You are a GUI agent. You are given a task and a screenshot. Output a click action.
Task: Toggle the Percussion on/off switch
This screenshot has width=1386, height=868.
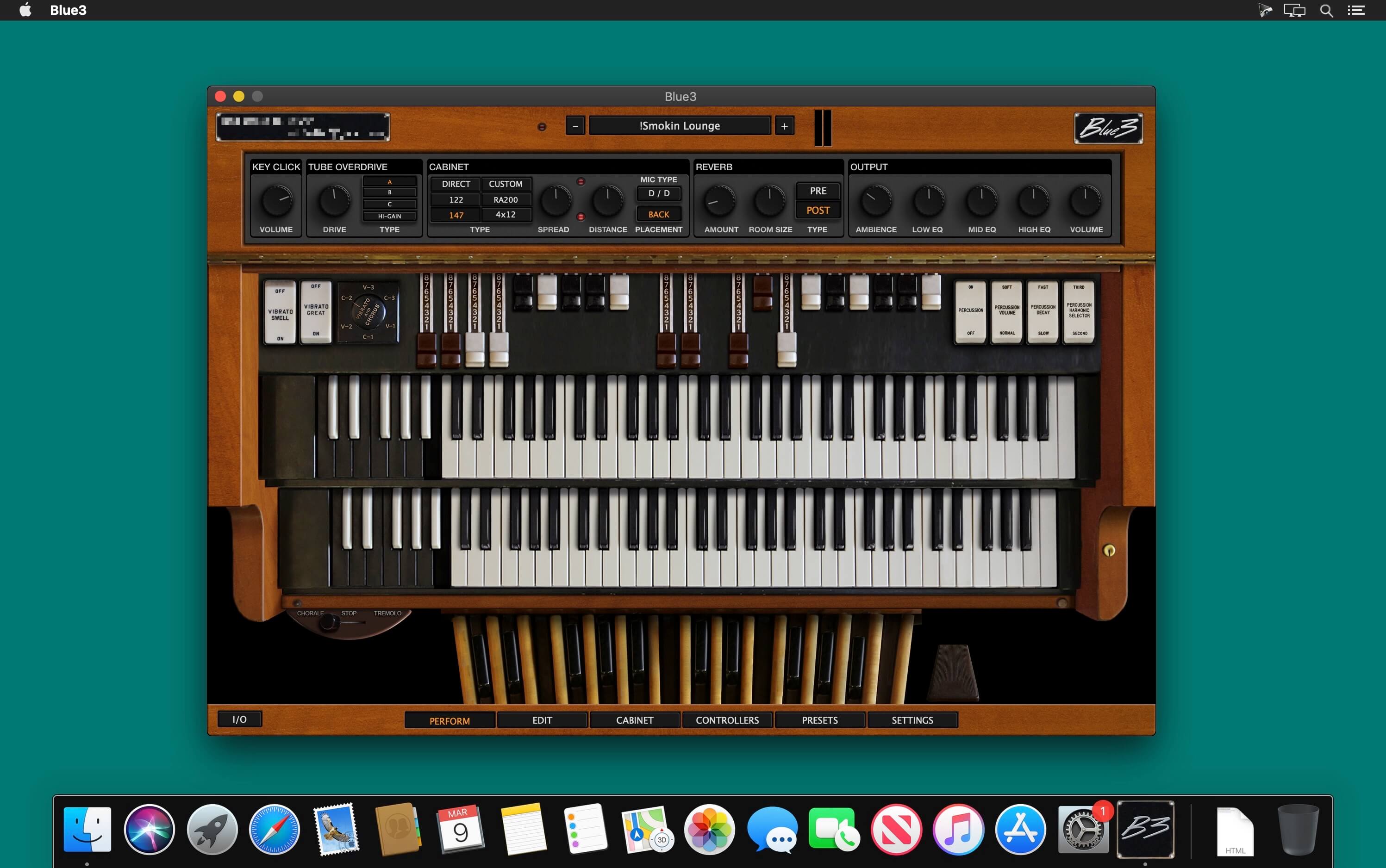tap(971, 312)
